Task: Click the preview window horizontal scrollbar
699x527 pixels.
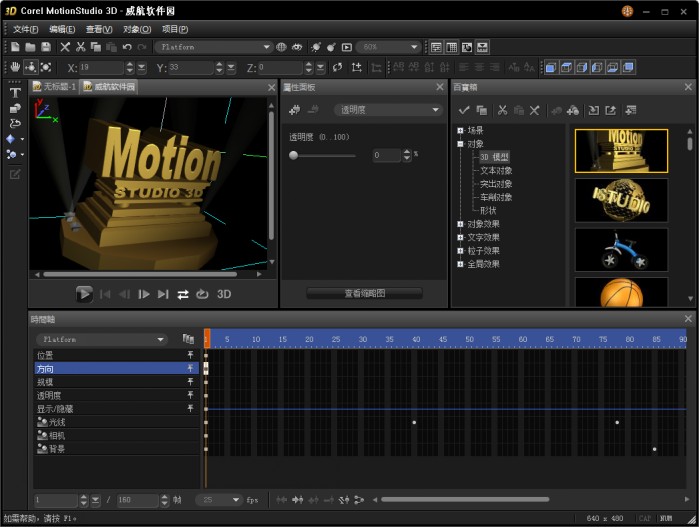Action: coord(141,274)
